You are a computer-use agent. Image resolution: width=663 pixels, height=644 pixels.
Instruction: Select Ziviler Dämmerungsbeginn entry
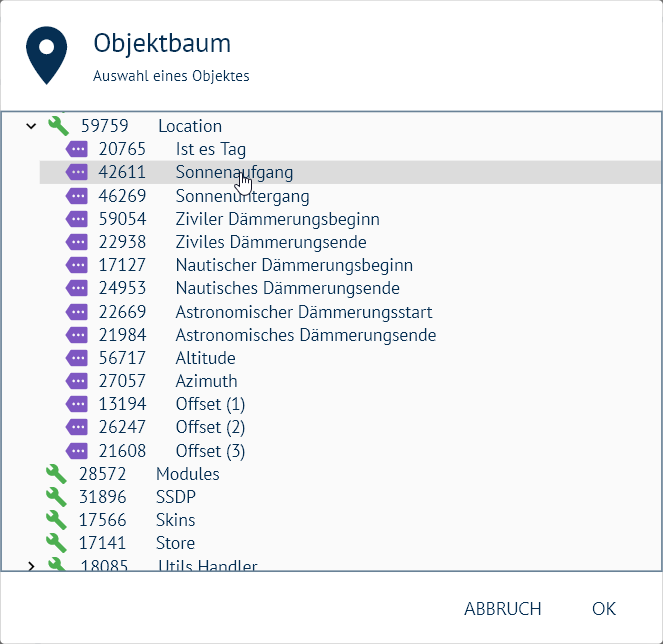click(x=277, y=219)
